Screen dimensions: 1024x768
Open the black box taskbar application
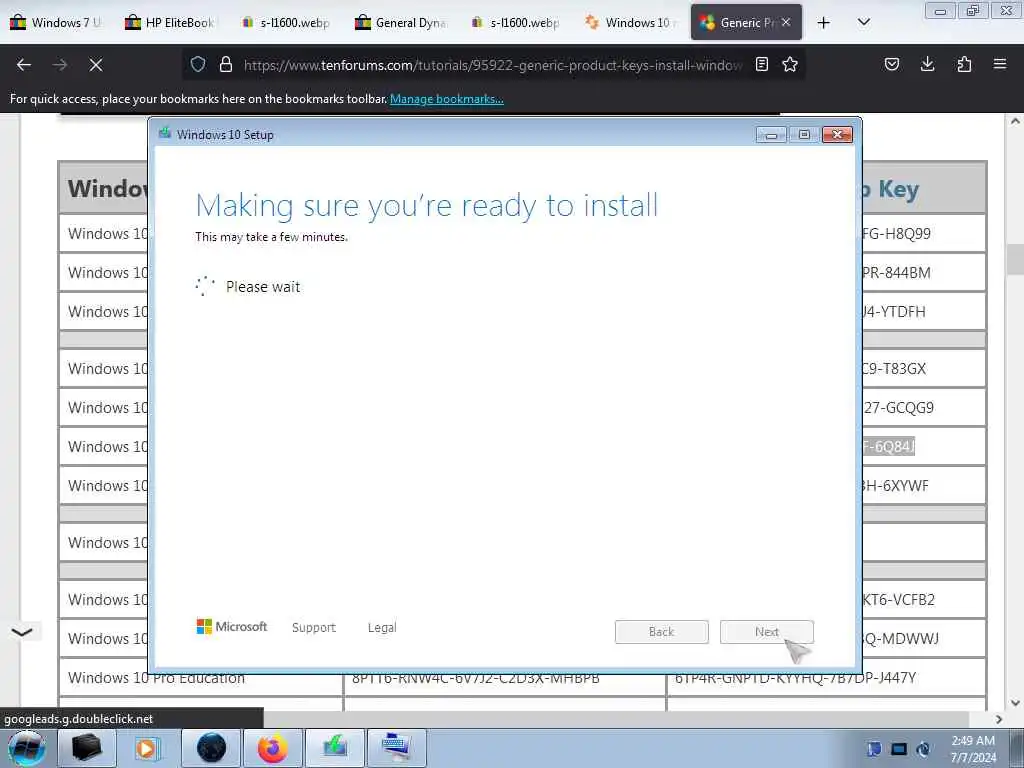87,748
